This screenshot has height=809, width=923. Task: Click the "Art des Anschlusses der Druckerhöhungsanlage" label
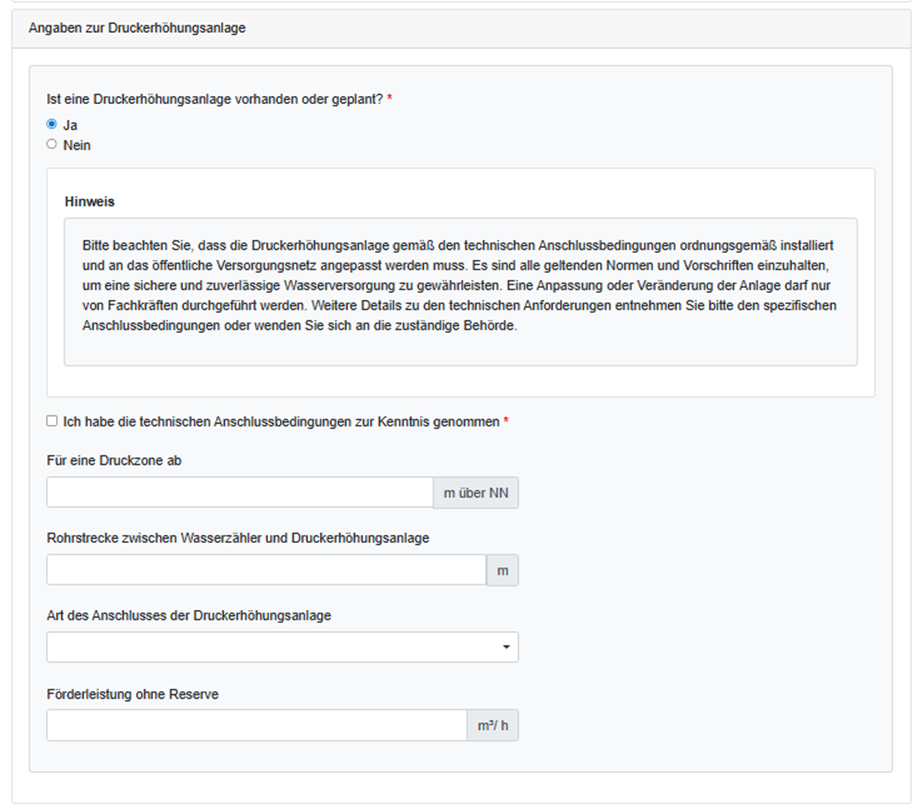coord(189,616)
